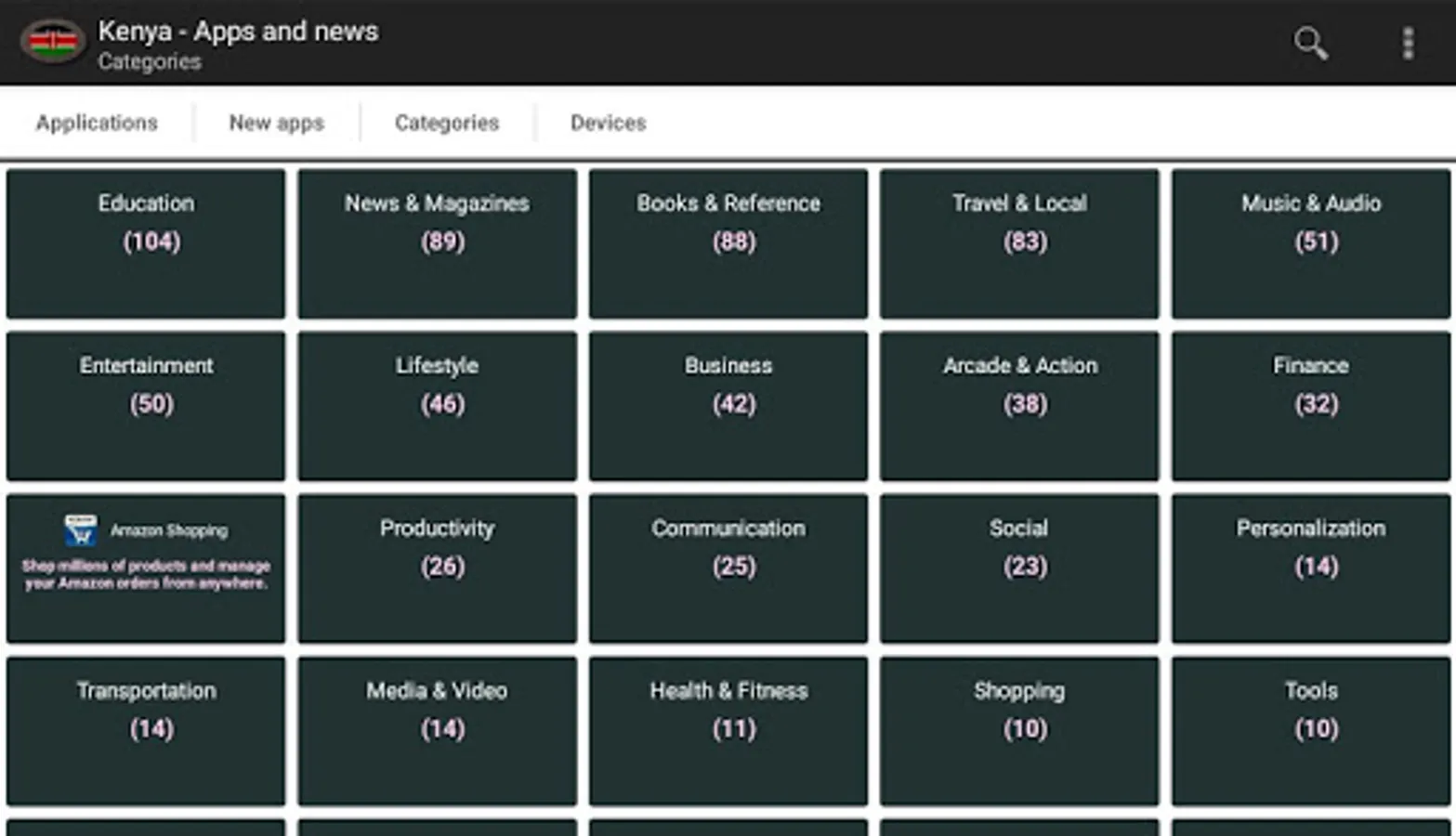Click the Kenya - Apps and news title

point(238,31)
